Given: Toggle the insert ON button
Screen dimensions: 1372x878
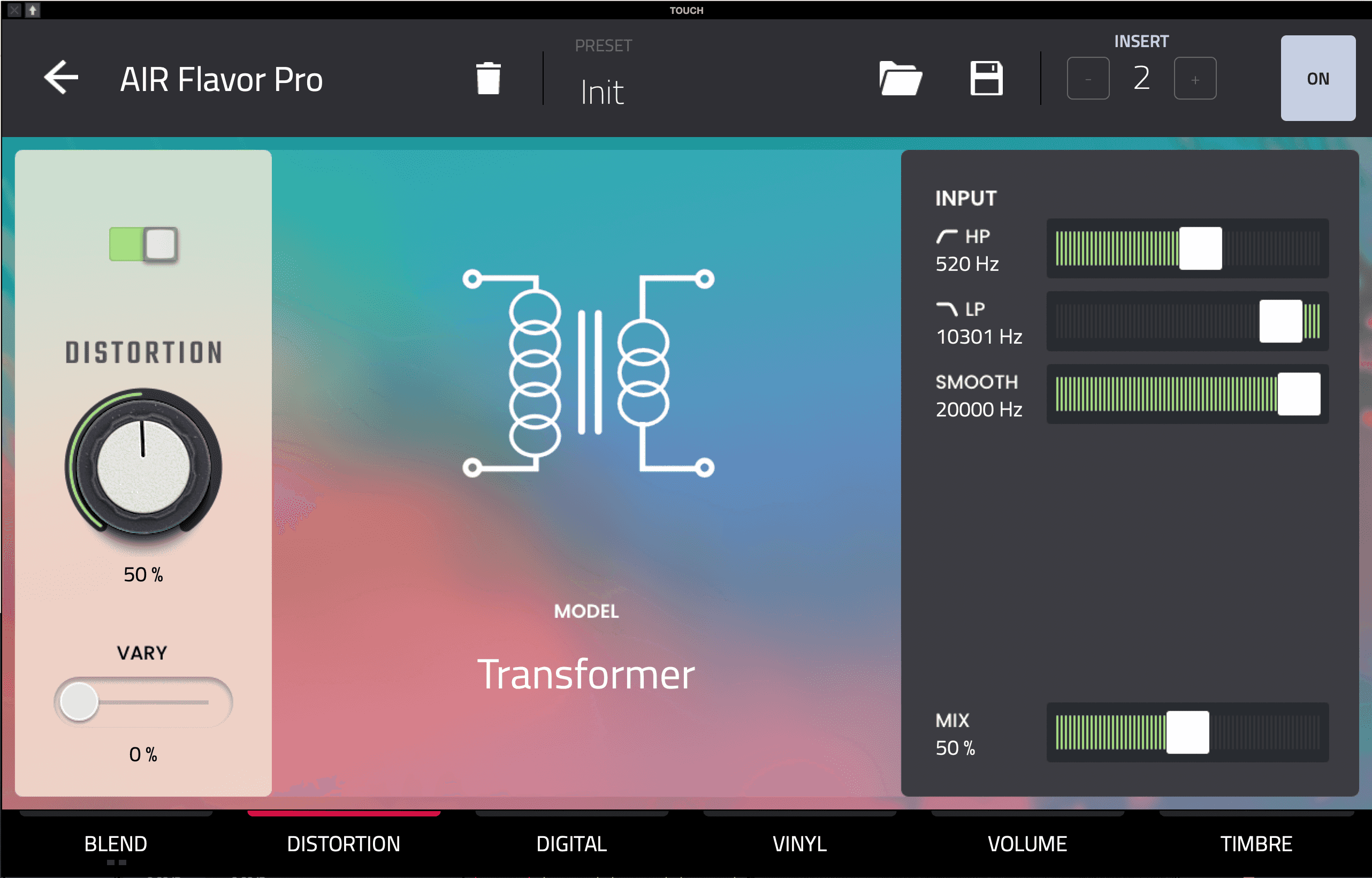Looking at the screenshot, I should point(1317,78).
